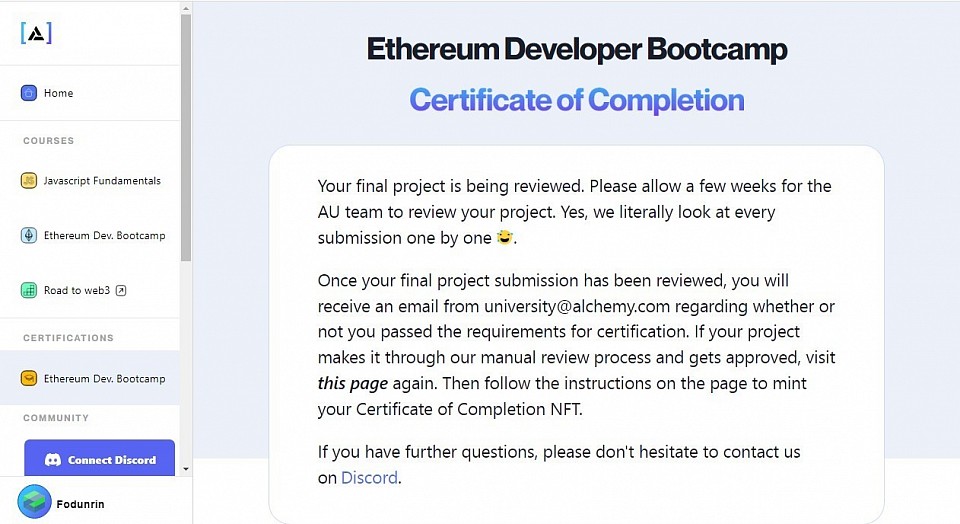Image resolution: width=960 pixels, height=524 pixels.
Task: Click the Discord link in the text
Action: click(x=369, y=477)
